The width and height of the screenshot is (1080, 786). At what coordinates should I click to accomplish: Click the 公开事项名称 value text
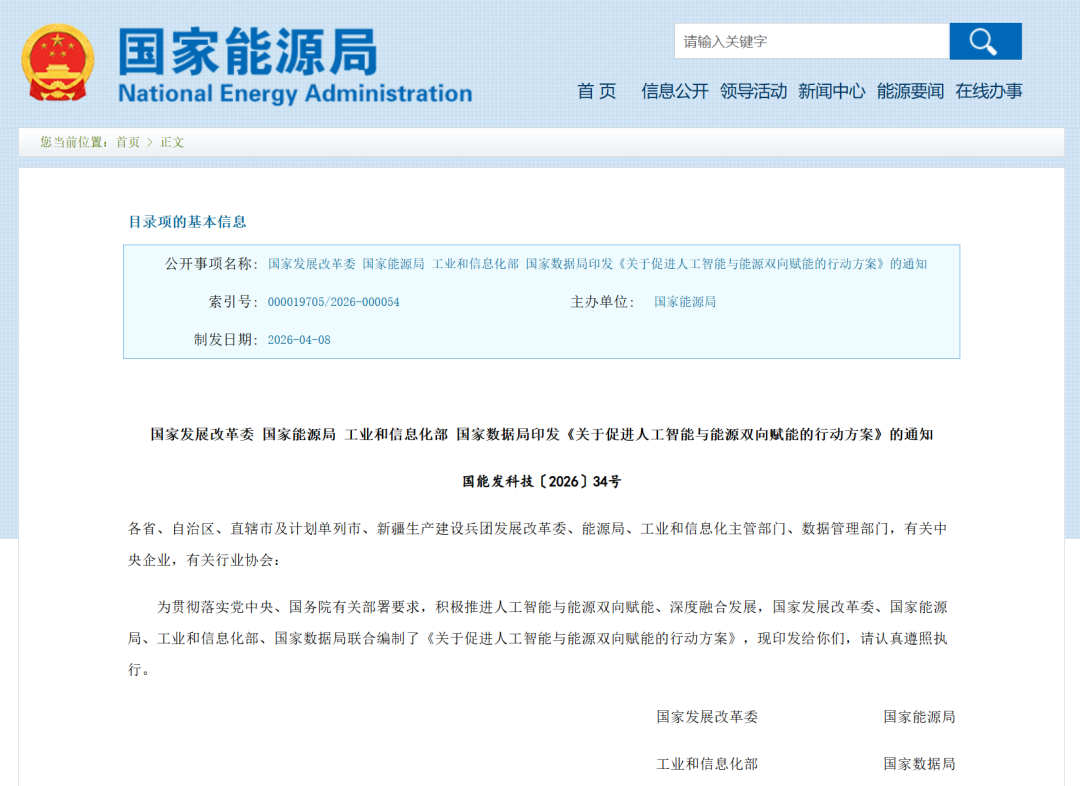coord(597,264)
